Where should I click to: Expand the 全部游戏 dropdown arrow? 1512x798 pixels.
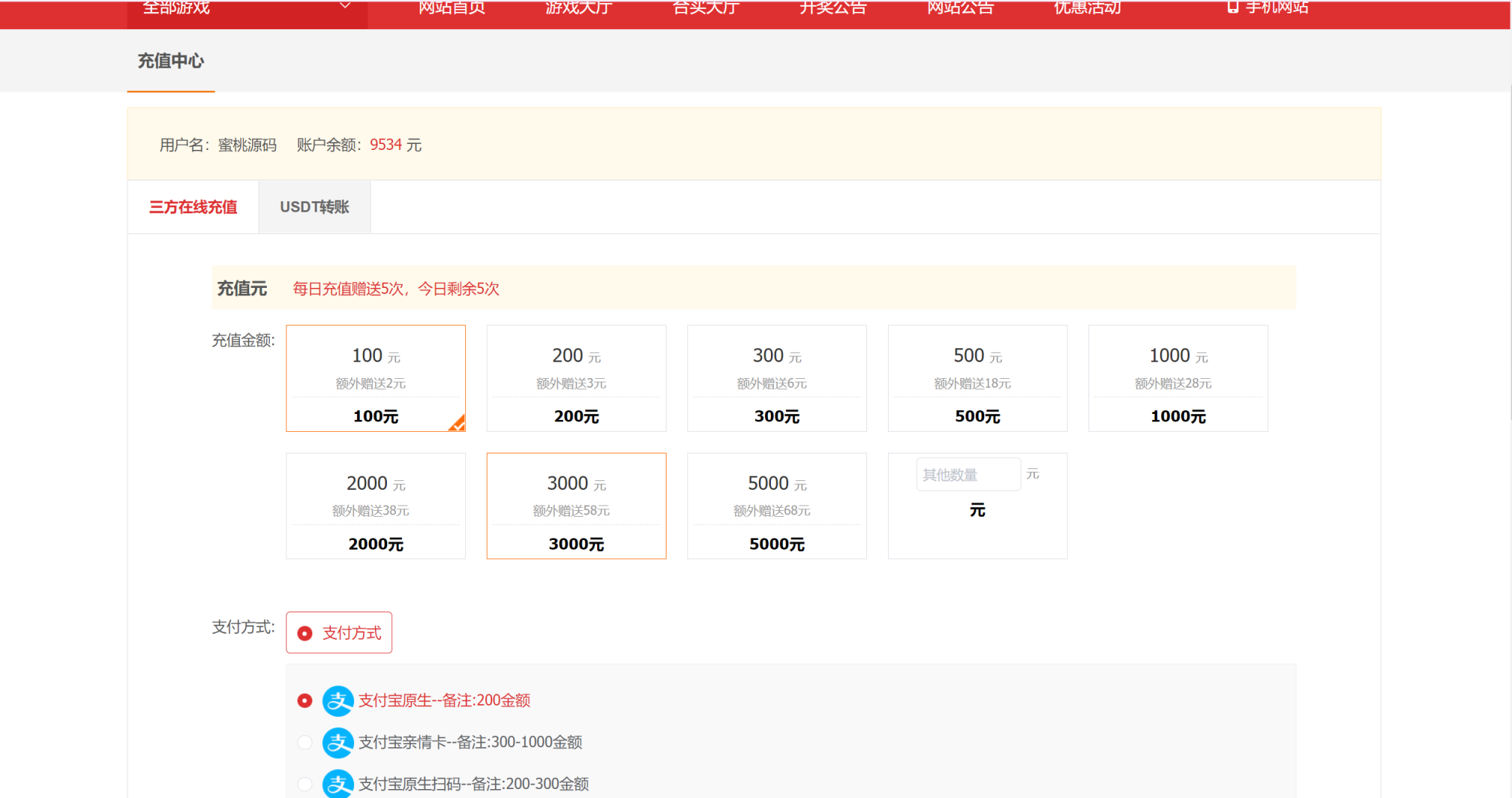point(345,7)
